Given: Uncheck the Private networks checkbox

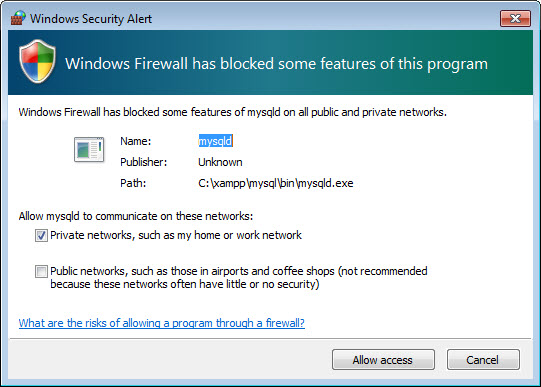Looking at the screenshot, I should click(41, 236).
